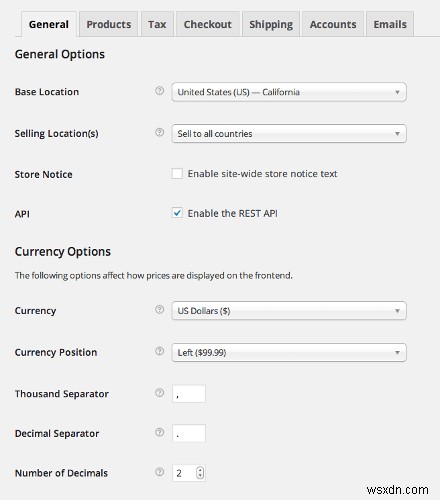Screen dimensions: 440x500
Task: Switch to the Products tab
Action: (x=109, y=24)
